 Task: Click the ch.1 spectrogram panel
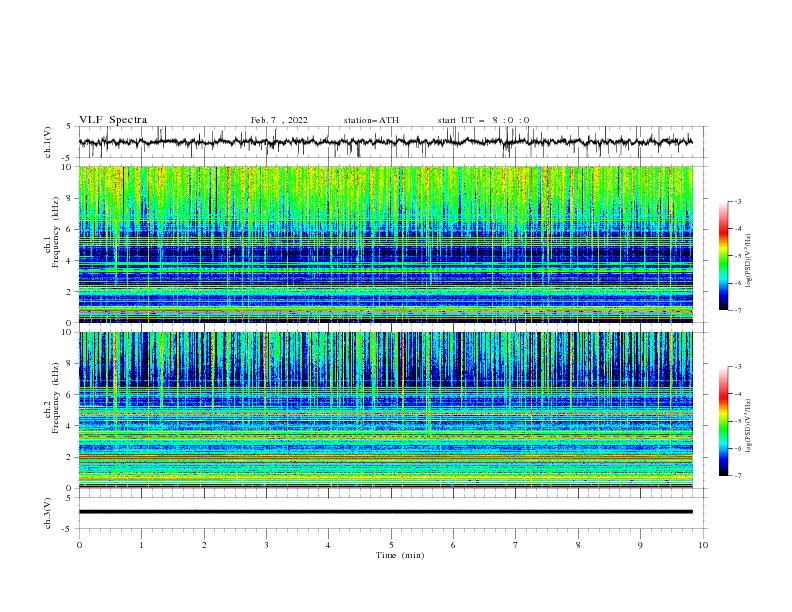(x=385, y=244)
